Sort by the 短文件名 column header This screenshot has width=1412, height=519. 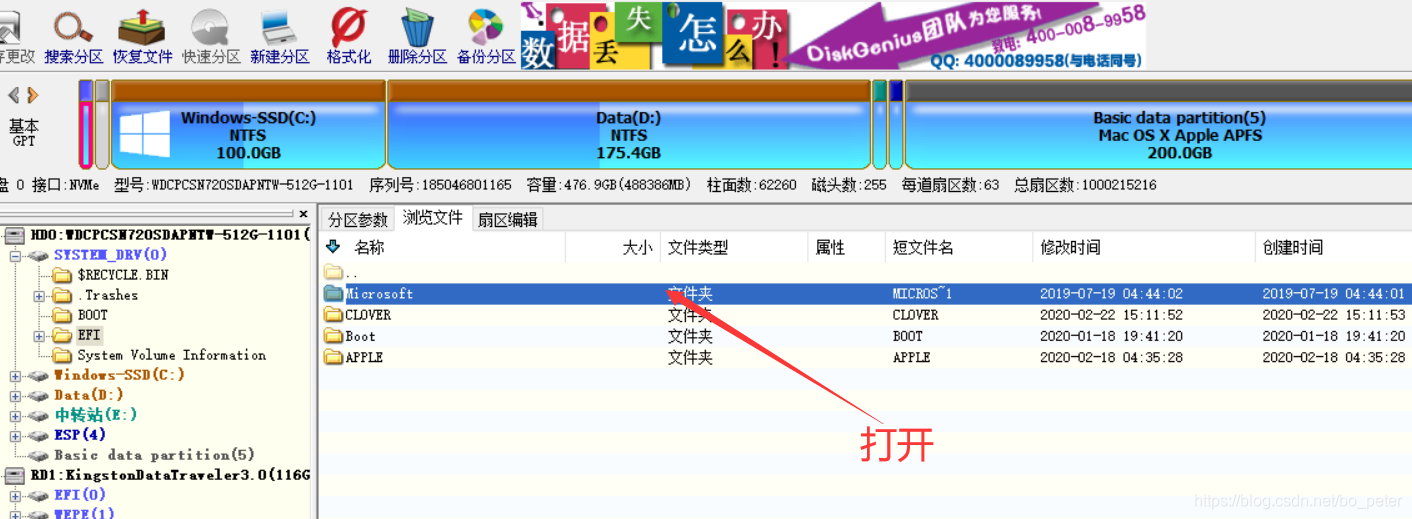pos(958,247)
